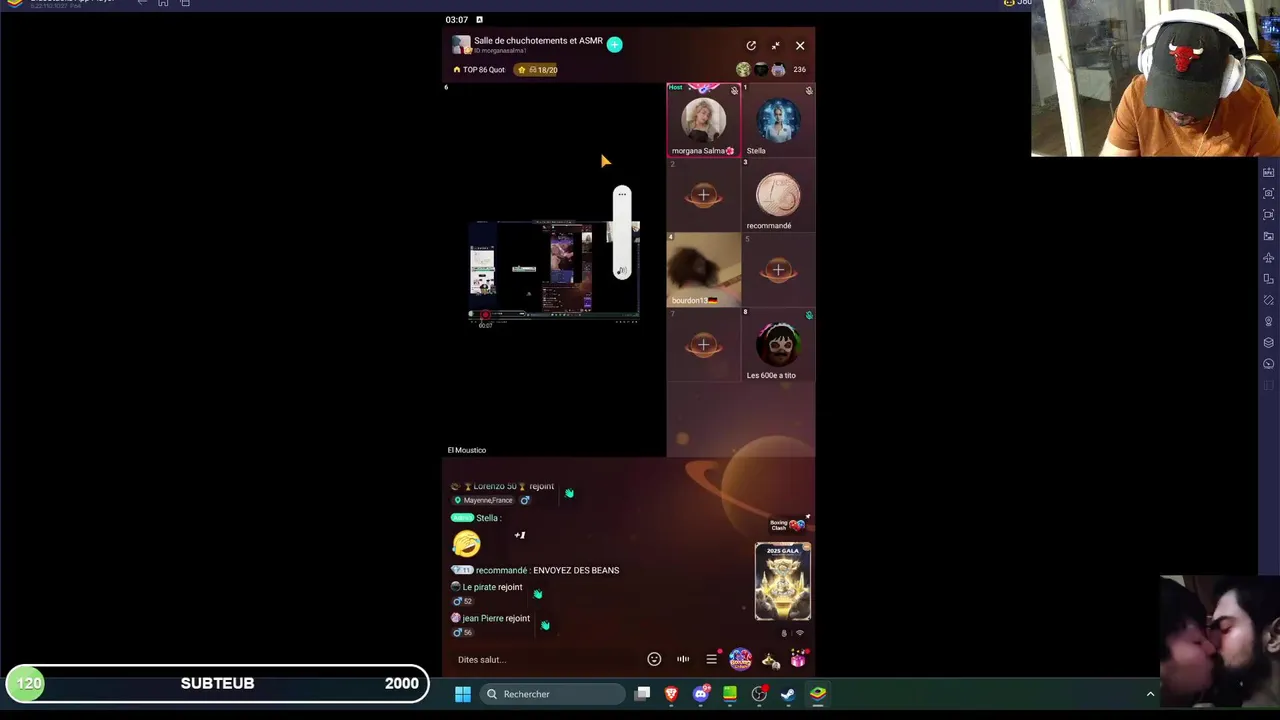Open the recommandé seat with the coin avatar
Image resolution: width=1280 pixels, height=720 pixels.
[x=778, y=195]
